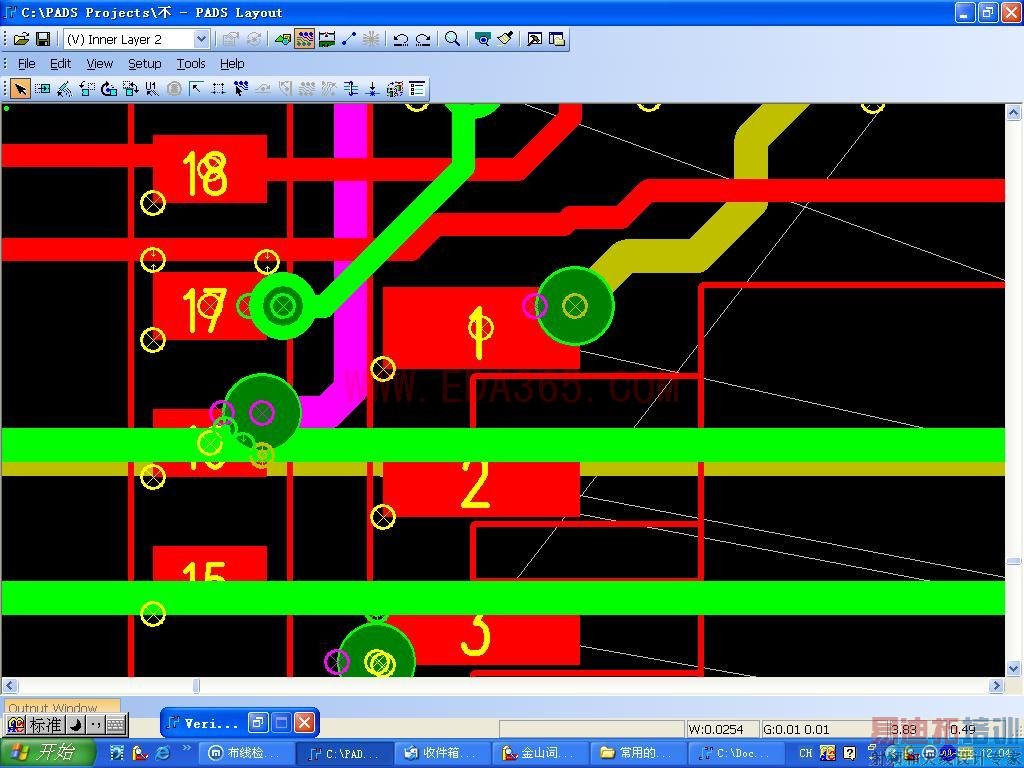Toggle the Router toolbar icon
This screenshot has height=768, width=1024.
[x=304, y=39]
